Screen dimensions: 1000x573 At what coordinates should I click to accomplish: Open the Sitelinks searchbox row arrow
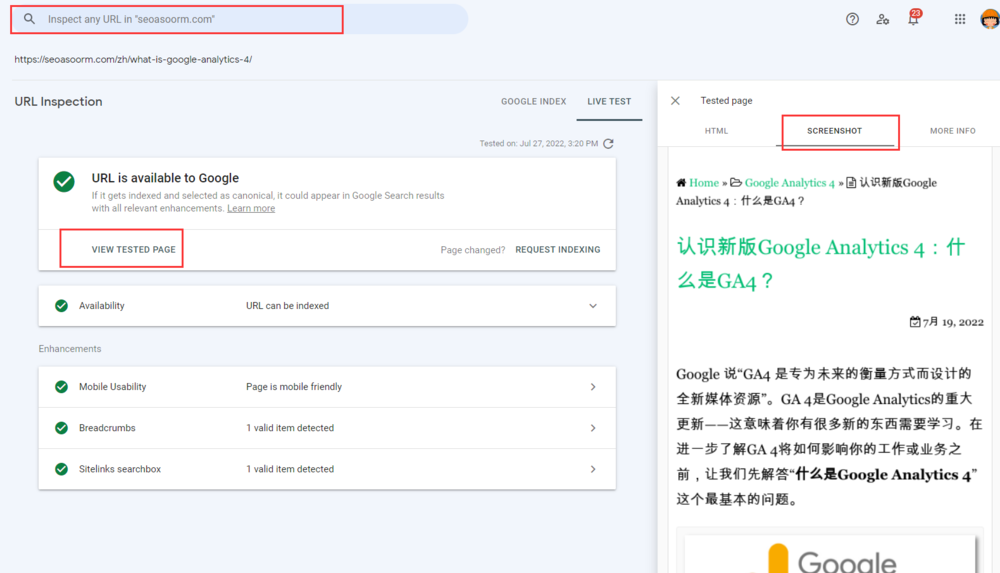(x=593, y=469)
